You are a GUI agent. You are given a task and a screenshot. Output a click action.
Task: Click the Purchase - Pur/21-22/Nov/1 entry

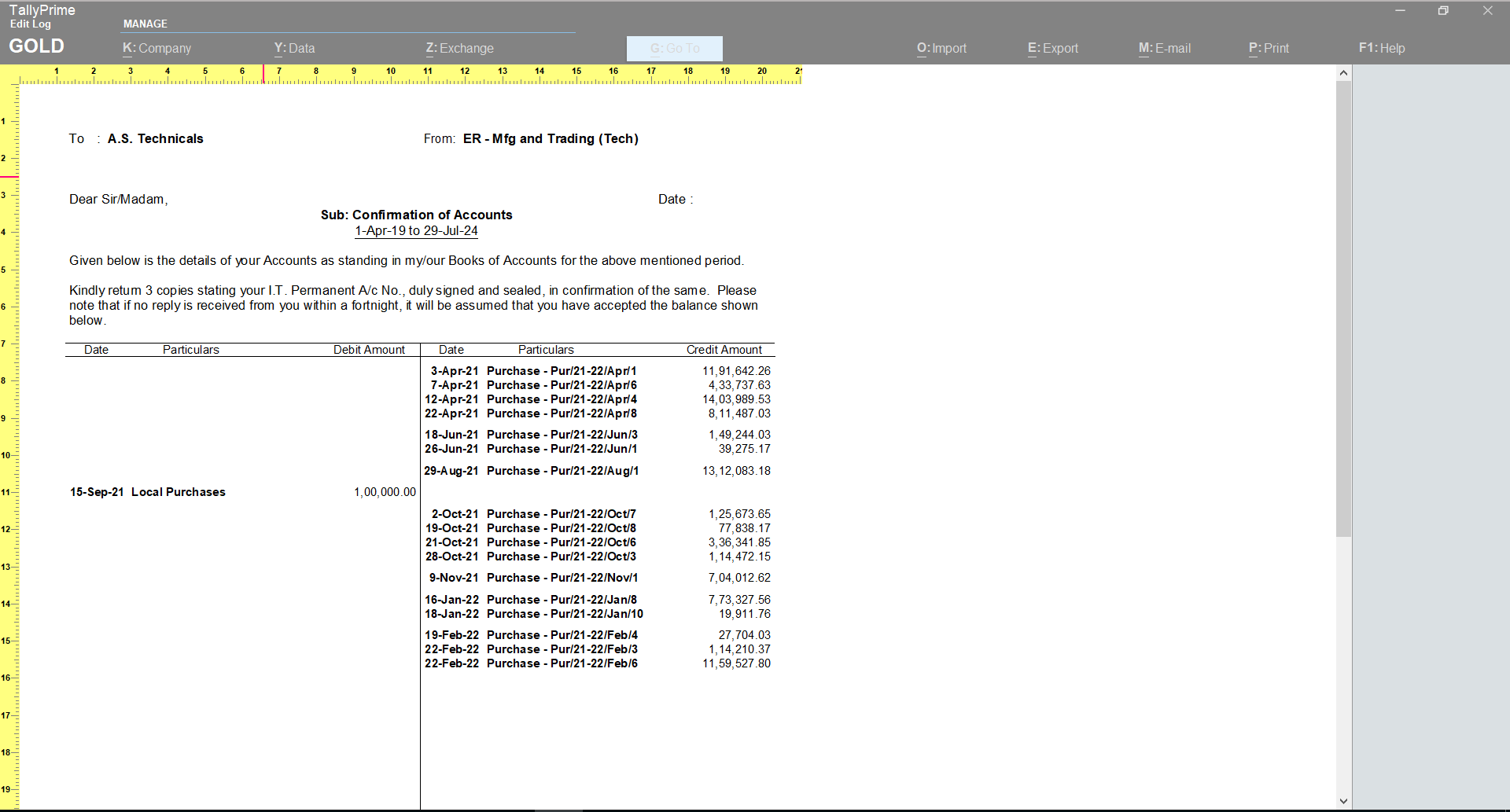(x=562, y=578)
